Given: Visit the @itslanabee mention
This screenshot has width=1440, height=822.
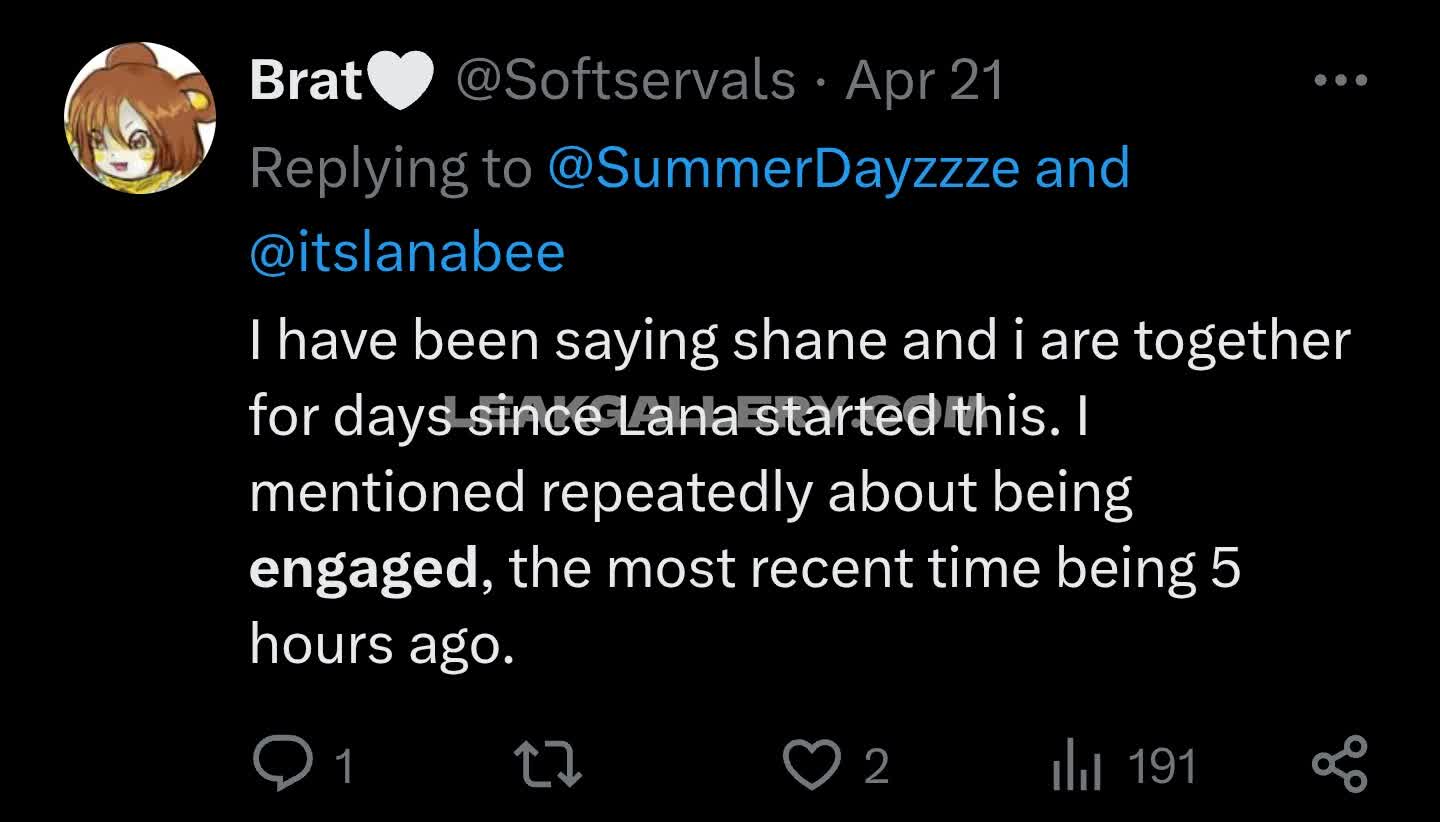Looking at the screenshot, I should coord(407,252).
